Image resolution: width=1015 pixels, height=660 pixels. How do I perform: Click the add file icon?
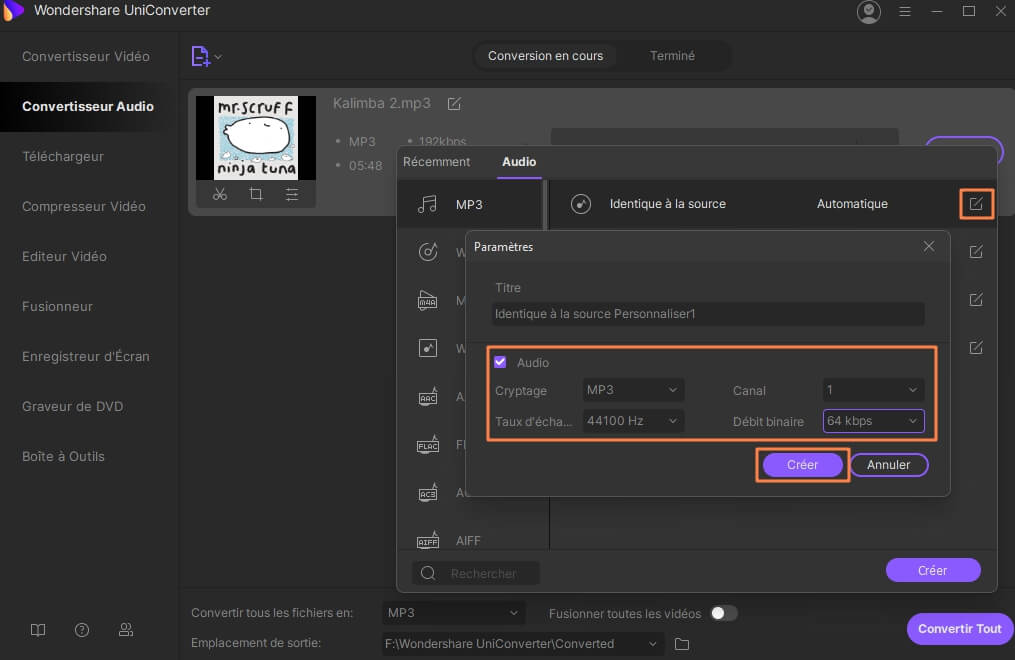tap(201, 56)
